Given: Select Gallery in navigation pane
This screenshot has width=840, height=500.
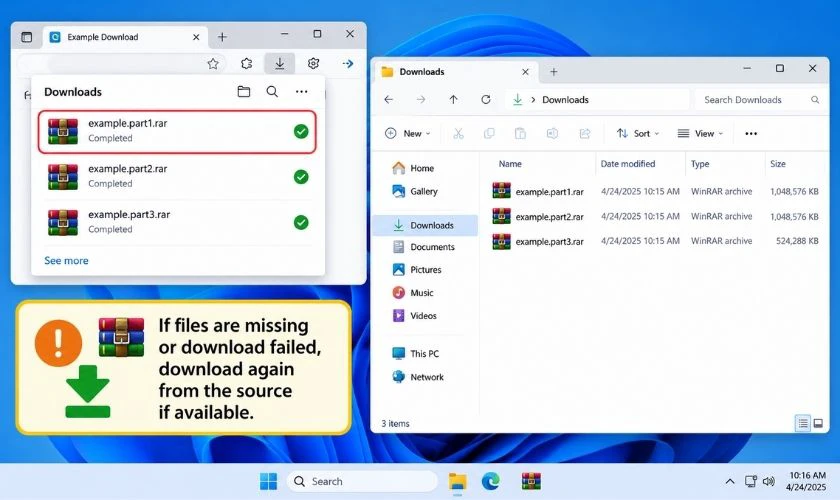Looking at the screenshot, I should (425, 191).
